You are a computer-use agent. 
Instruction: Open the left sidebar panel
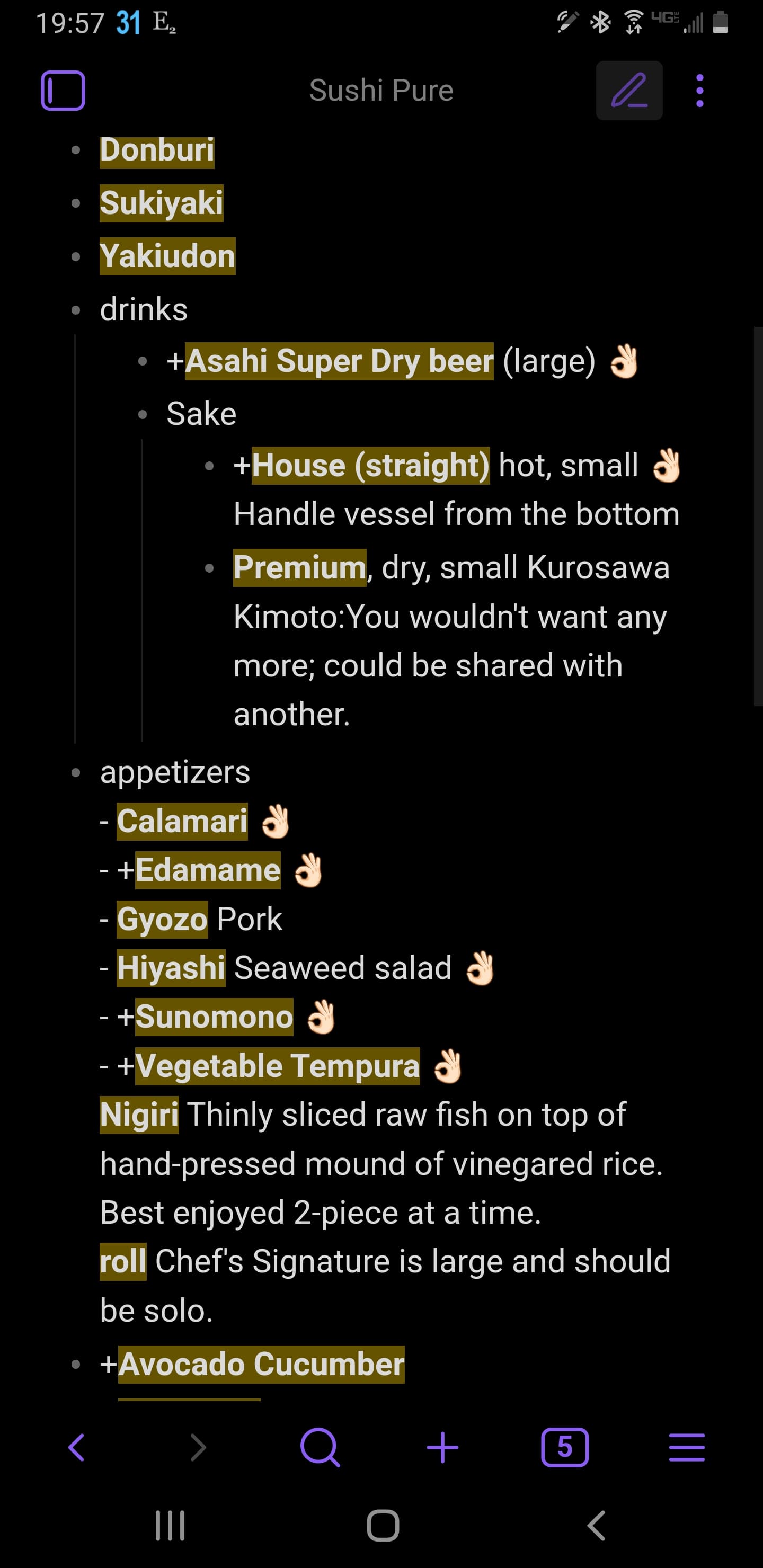point(63,91)
